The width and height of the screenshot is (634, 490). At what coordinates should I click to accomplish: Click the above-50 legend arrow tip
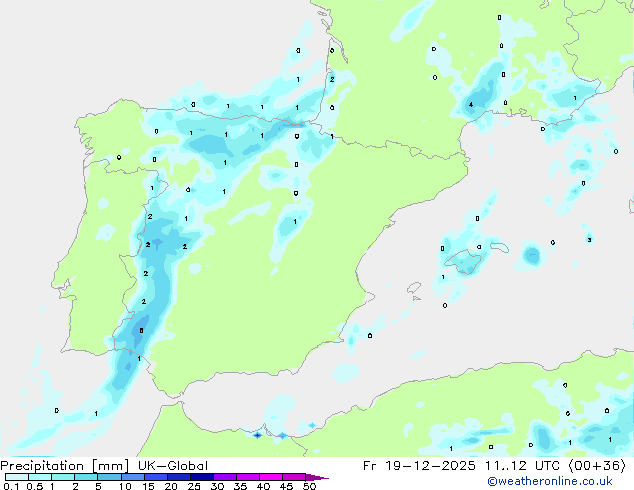(317, 477)
